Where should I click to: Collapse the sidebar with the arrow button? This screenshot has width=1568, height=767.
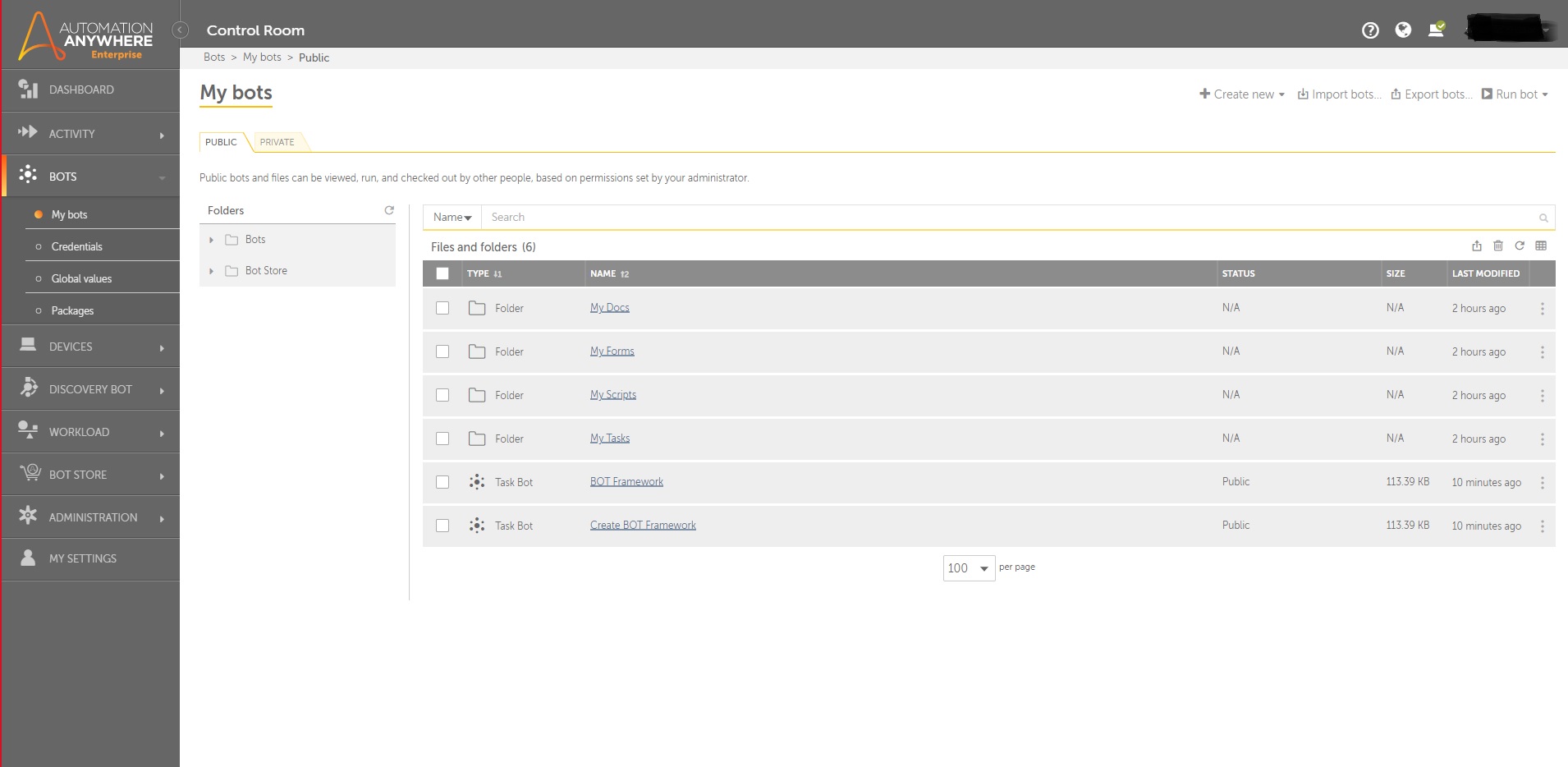[180, 30]
